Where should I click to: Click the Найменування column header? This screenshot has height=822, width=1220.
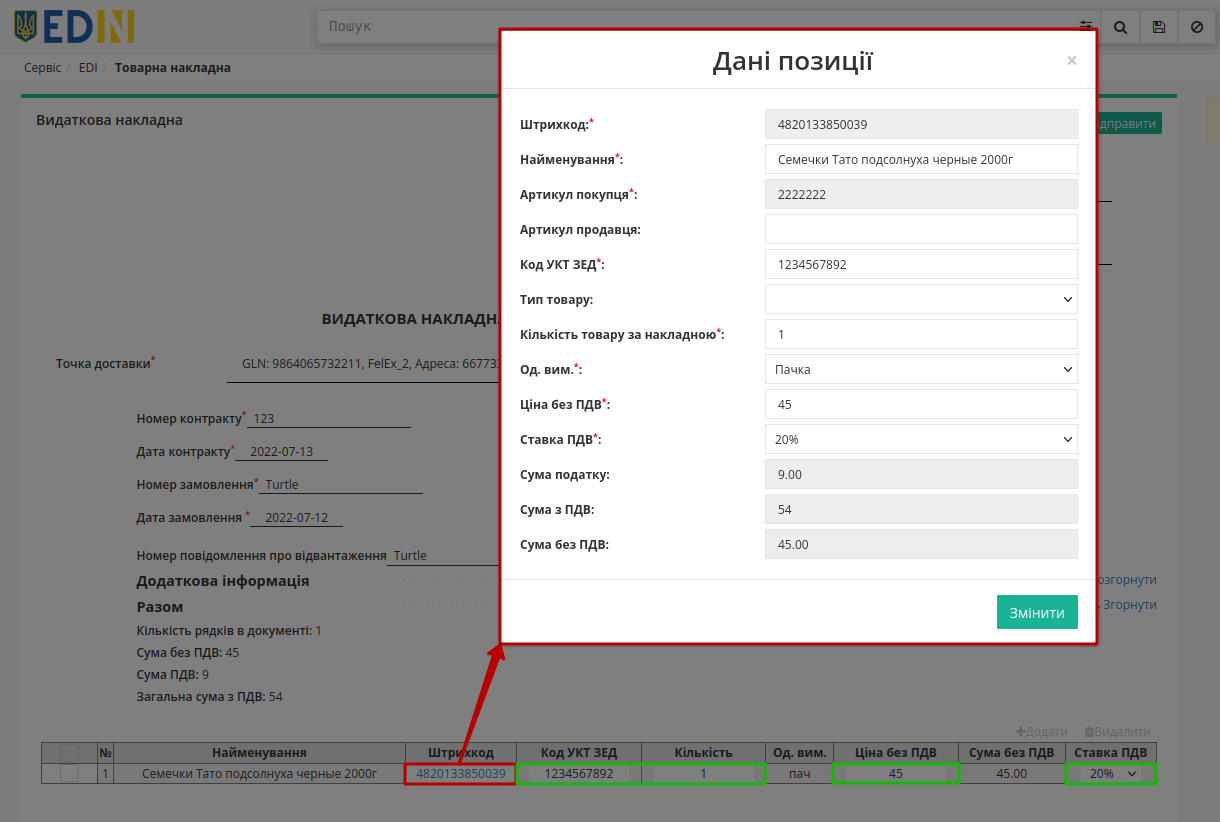click(259, 753)
